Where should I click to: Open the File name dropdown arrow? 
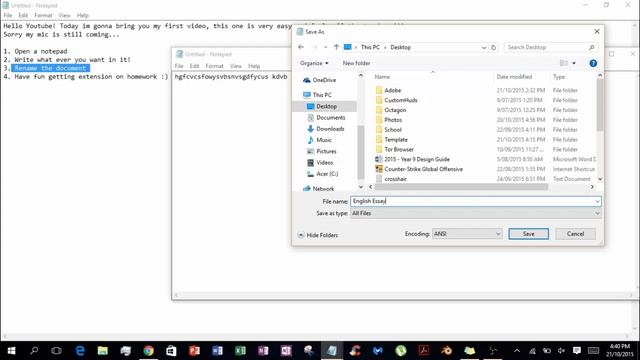click(x=597, y=201)
